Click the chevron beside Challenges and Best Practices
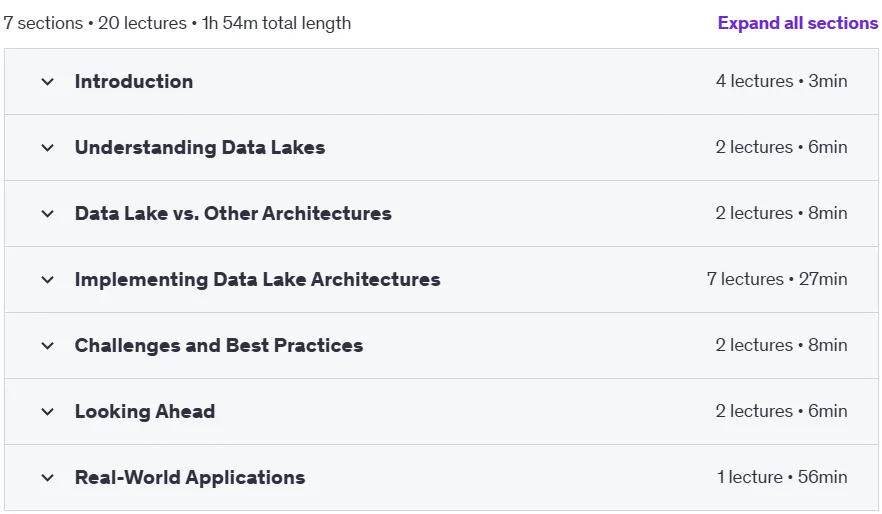The image size is (882, 514). tap(48, 346)
